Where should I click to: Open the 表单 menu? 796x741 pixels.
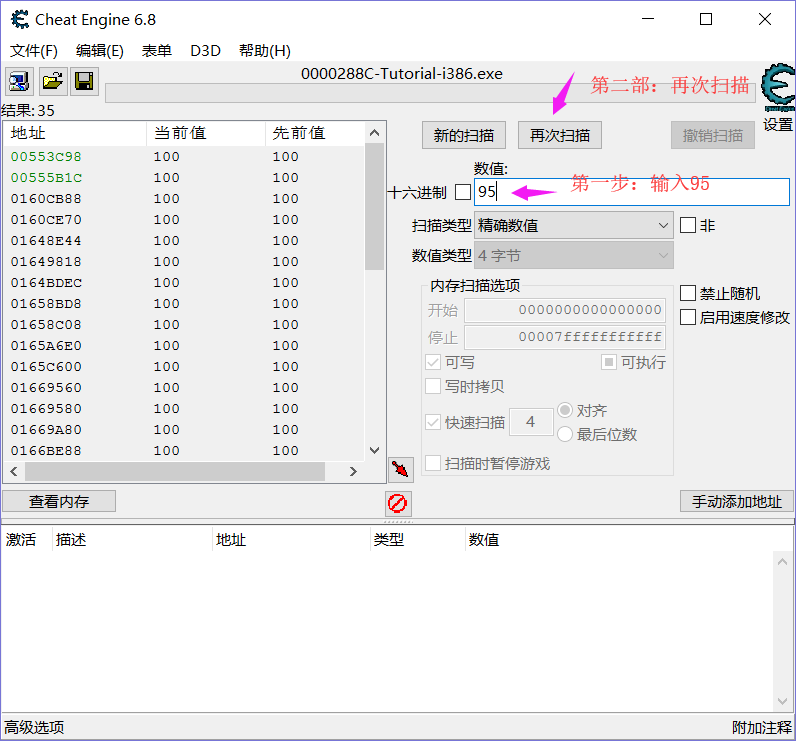tap(156, 51)
